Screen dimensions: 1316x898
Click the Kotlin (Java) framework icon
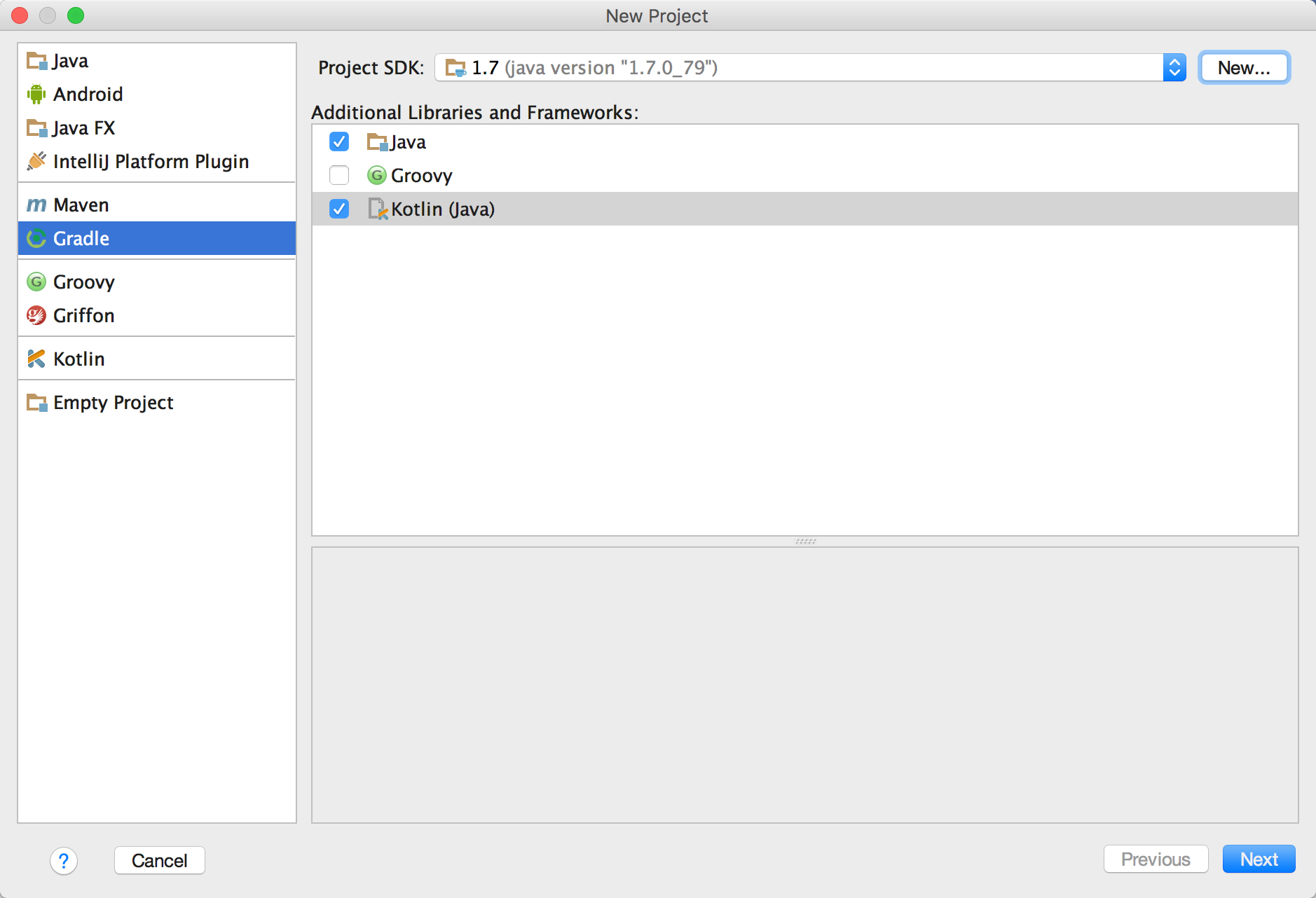[378, 209]
